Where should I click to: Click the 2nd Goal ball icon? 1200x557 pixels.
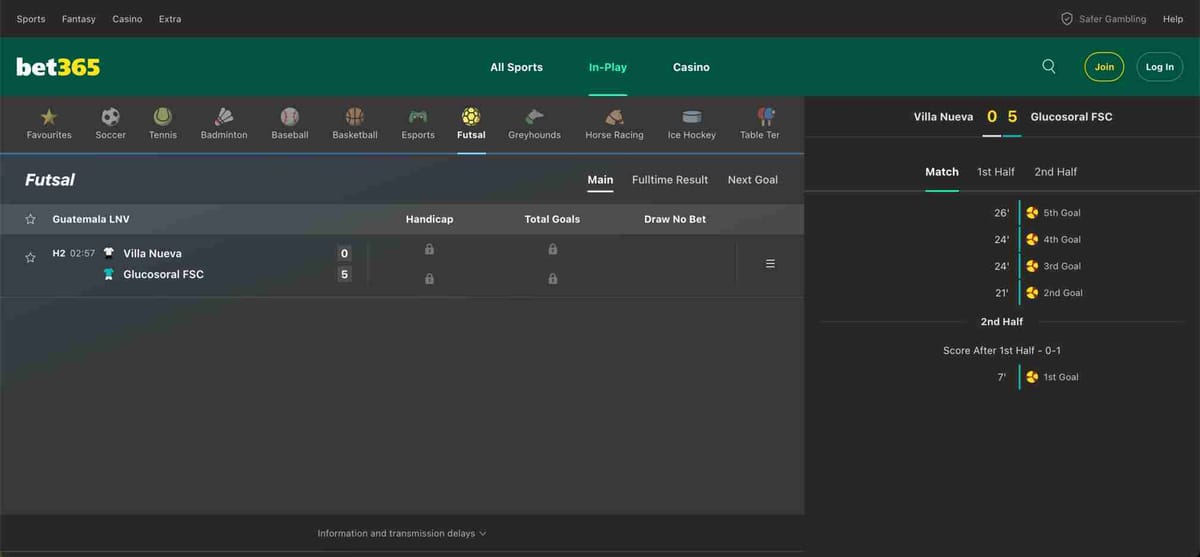pos(1032,293)
